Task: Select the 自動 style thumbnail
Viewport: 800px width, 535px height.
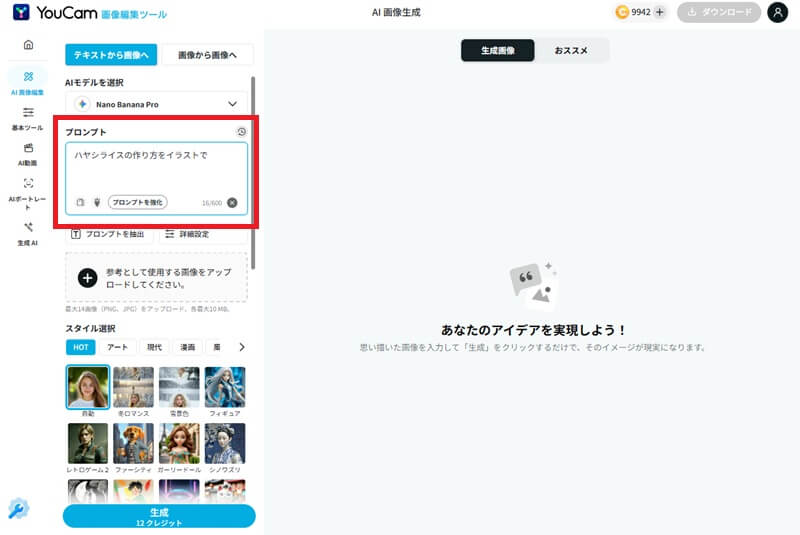Action: [x=88, y=387]
